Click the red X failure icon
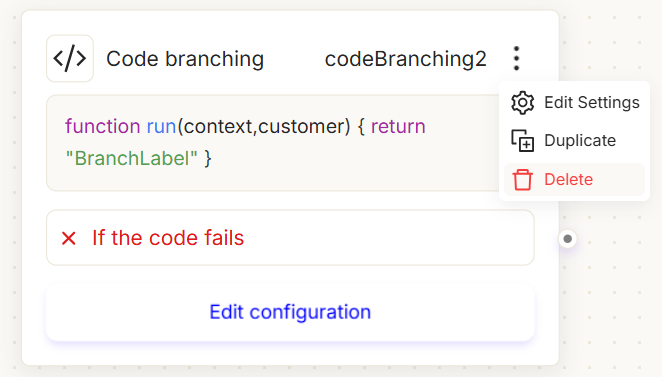 point(68,238)
